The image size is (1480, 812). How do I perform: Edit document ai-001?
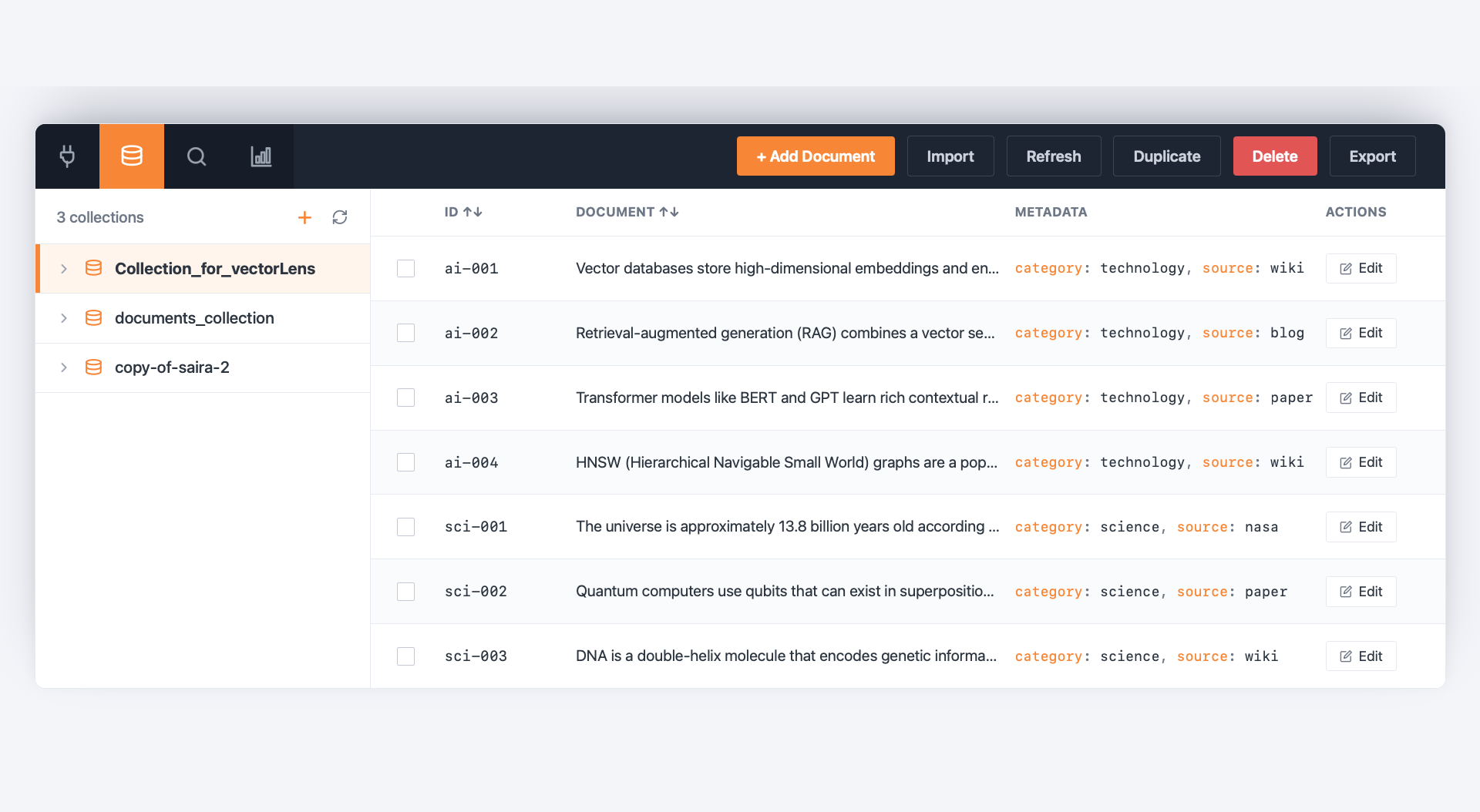click(1361, 268)
